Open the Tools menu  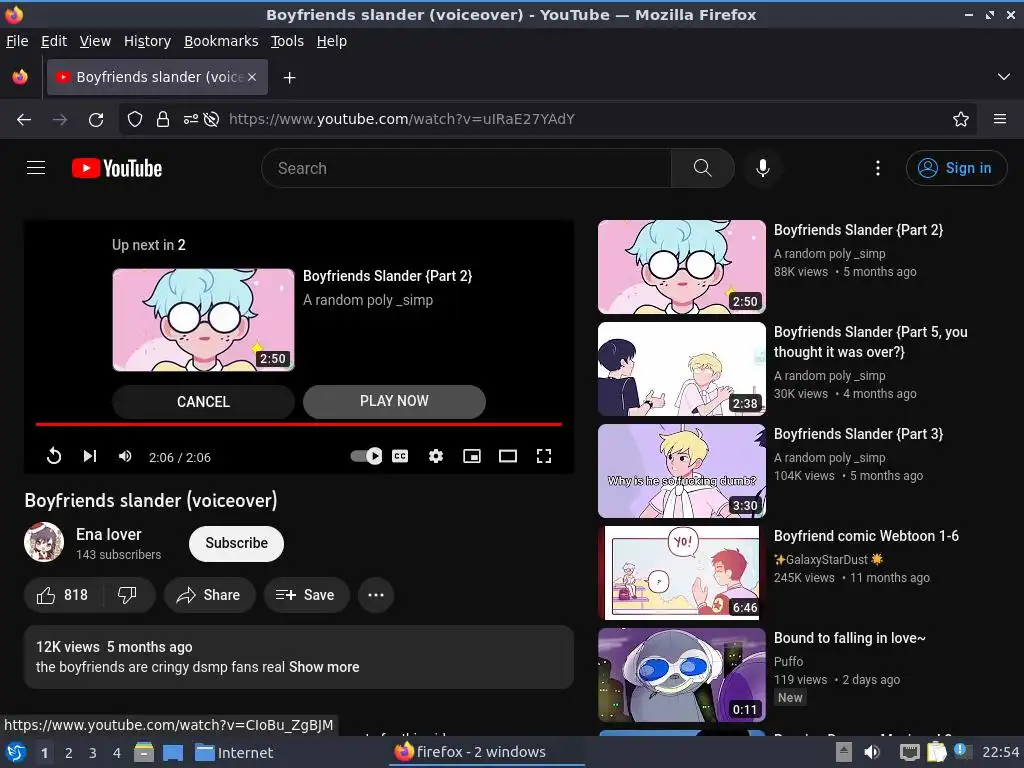tap(287, 41)
